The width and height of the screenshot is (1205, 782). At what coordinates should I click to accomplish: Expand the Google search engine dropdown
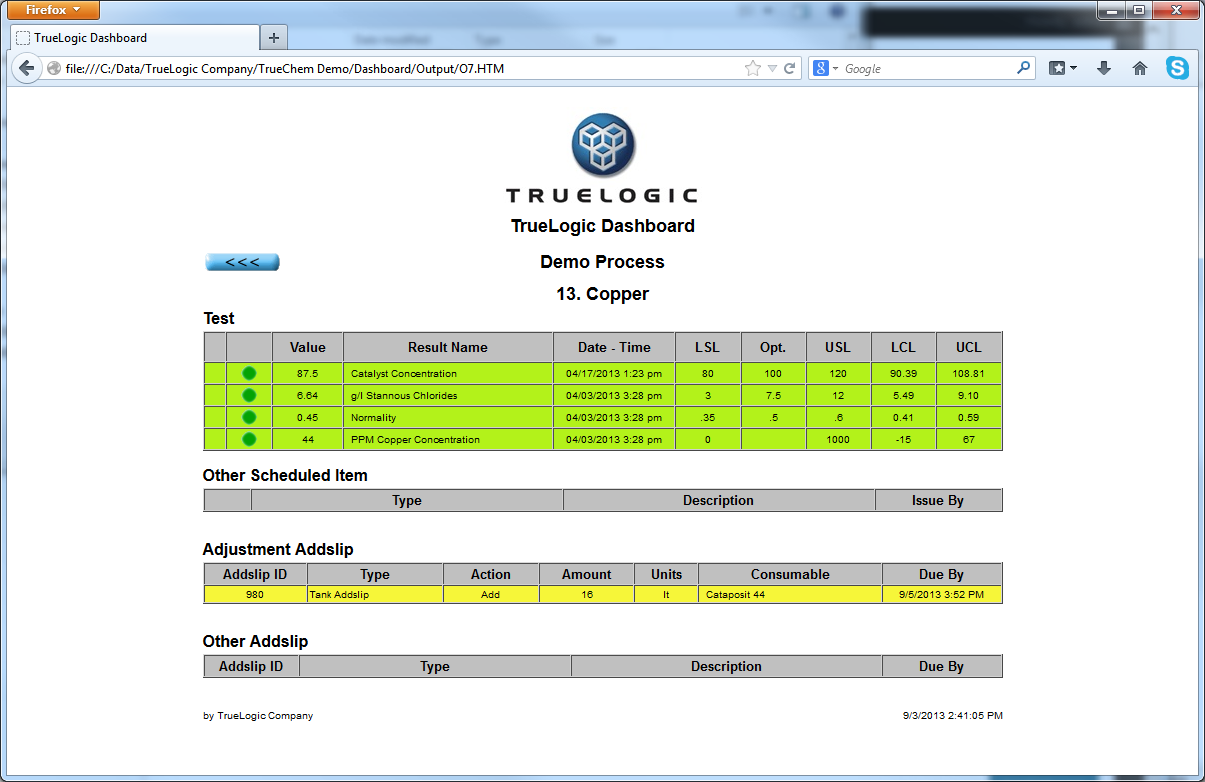[x=826, y=69]
